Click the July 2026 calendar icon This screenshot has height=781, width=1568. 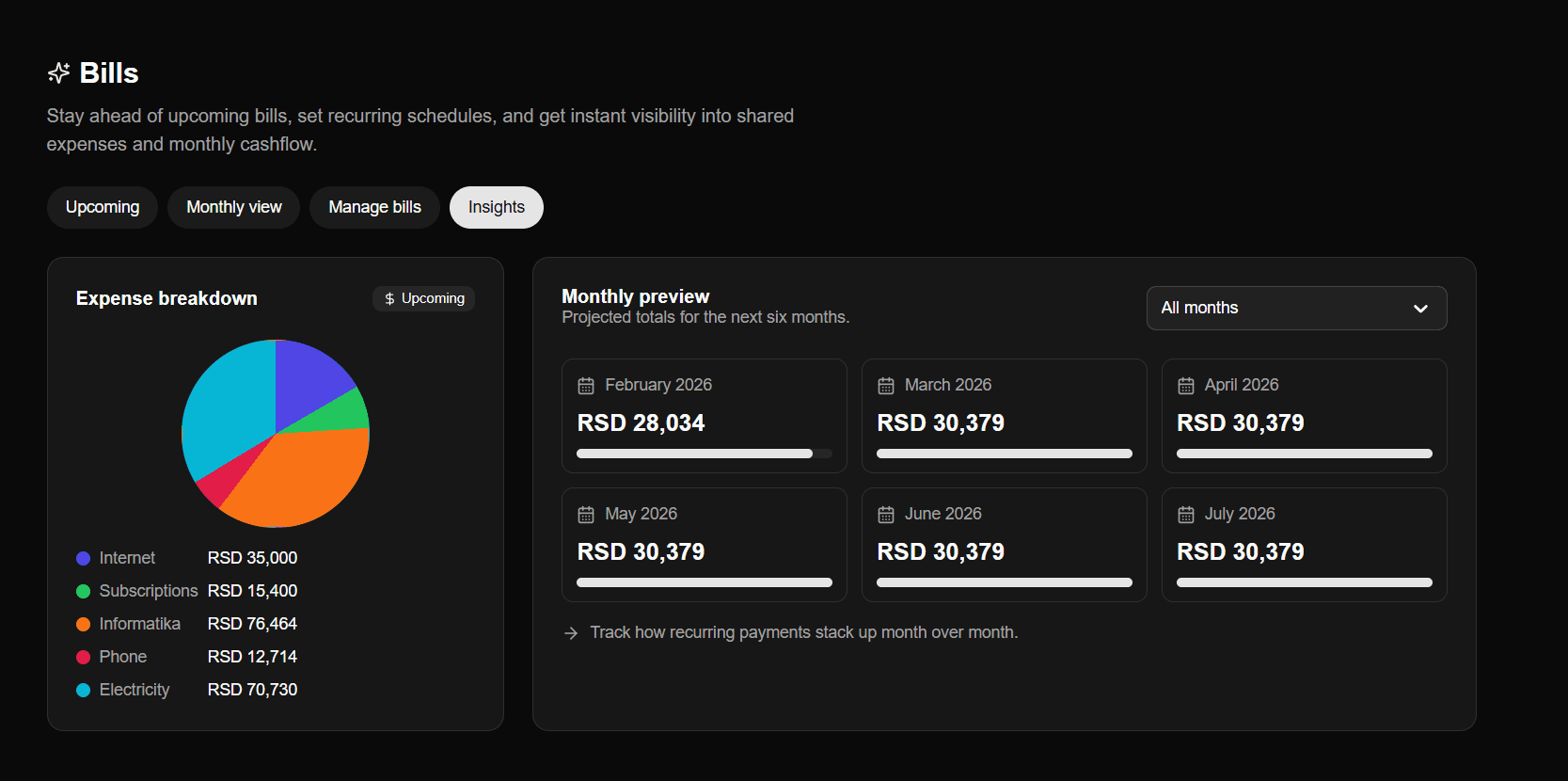tap(1186, 515)
